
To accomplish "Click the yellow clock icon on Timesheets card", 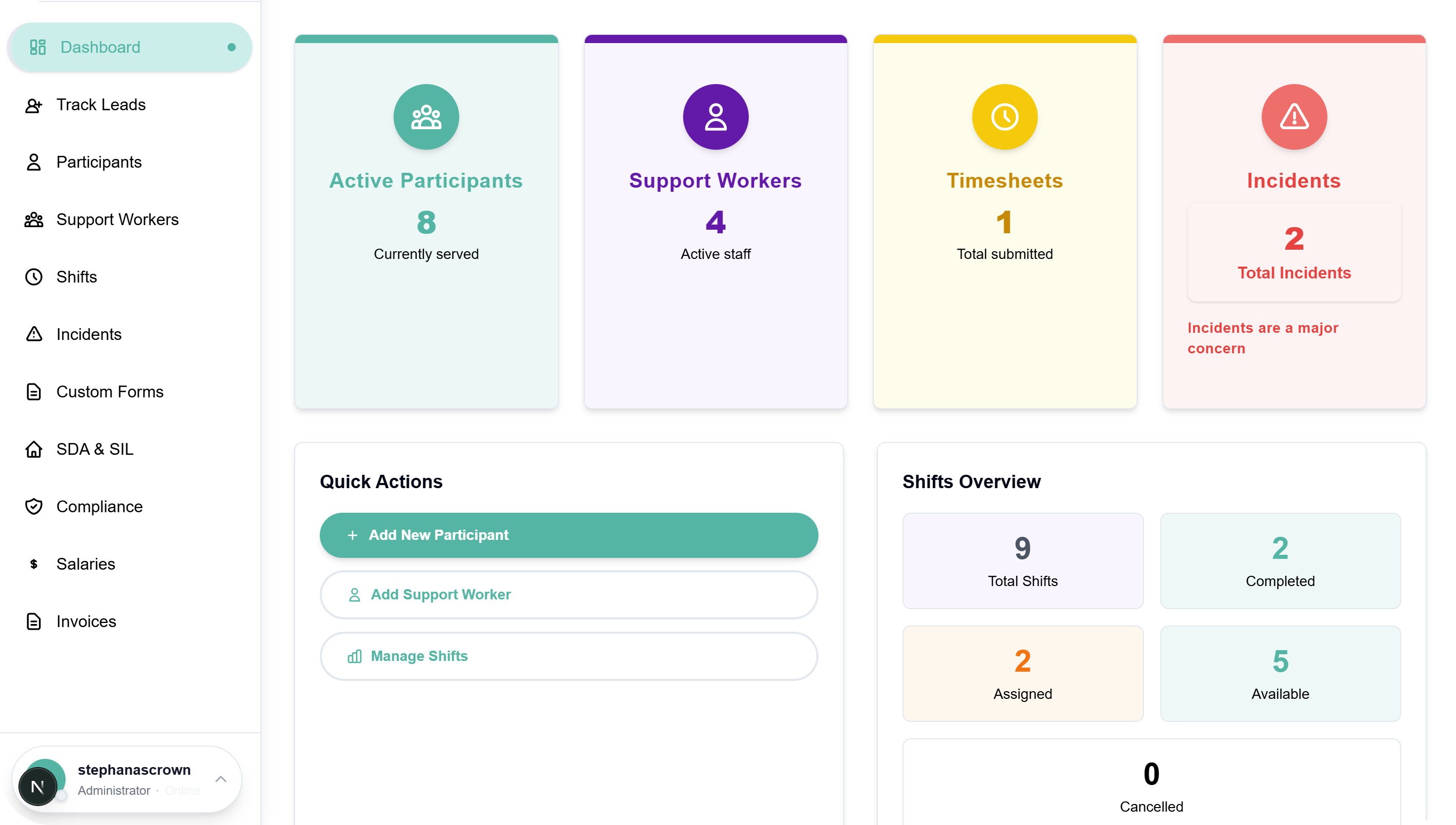I will pos(1004,117).
